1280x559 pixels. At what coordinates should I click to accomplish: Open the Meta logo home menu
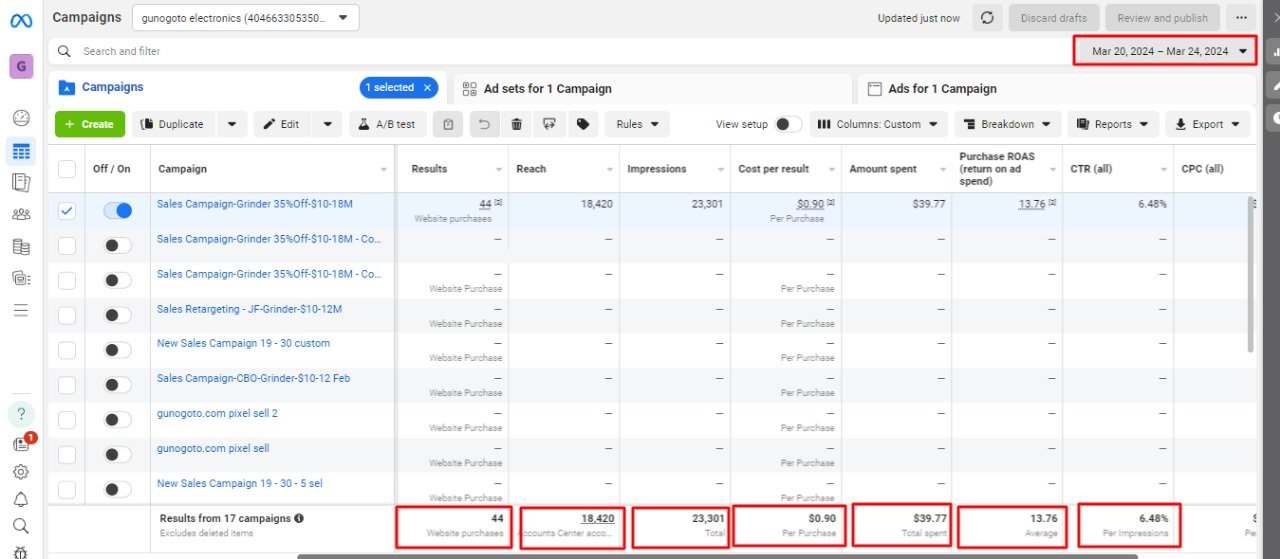(21, 20)
